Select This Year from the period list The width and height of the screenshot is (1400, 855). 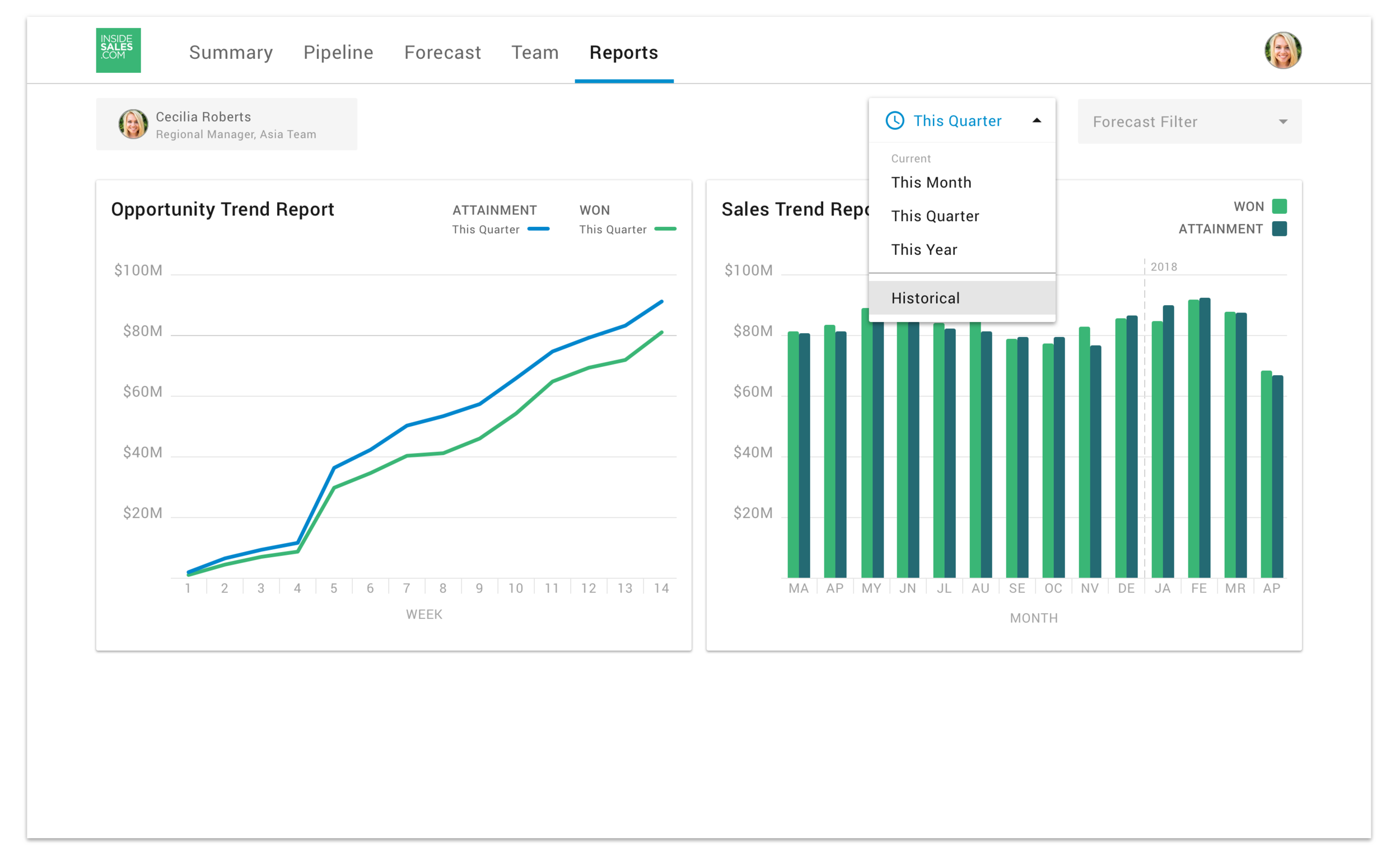point(924,249)
